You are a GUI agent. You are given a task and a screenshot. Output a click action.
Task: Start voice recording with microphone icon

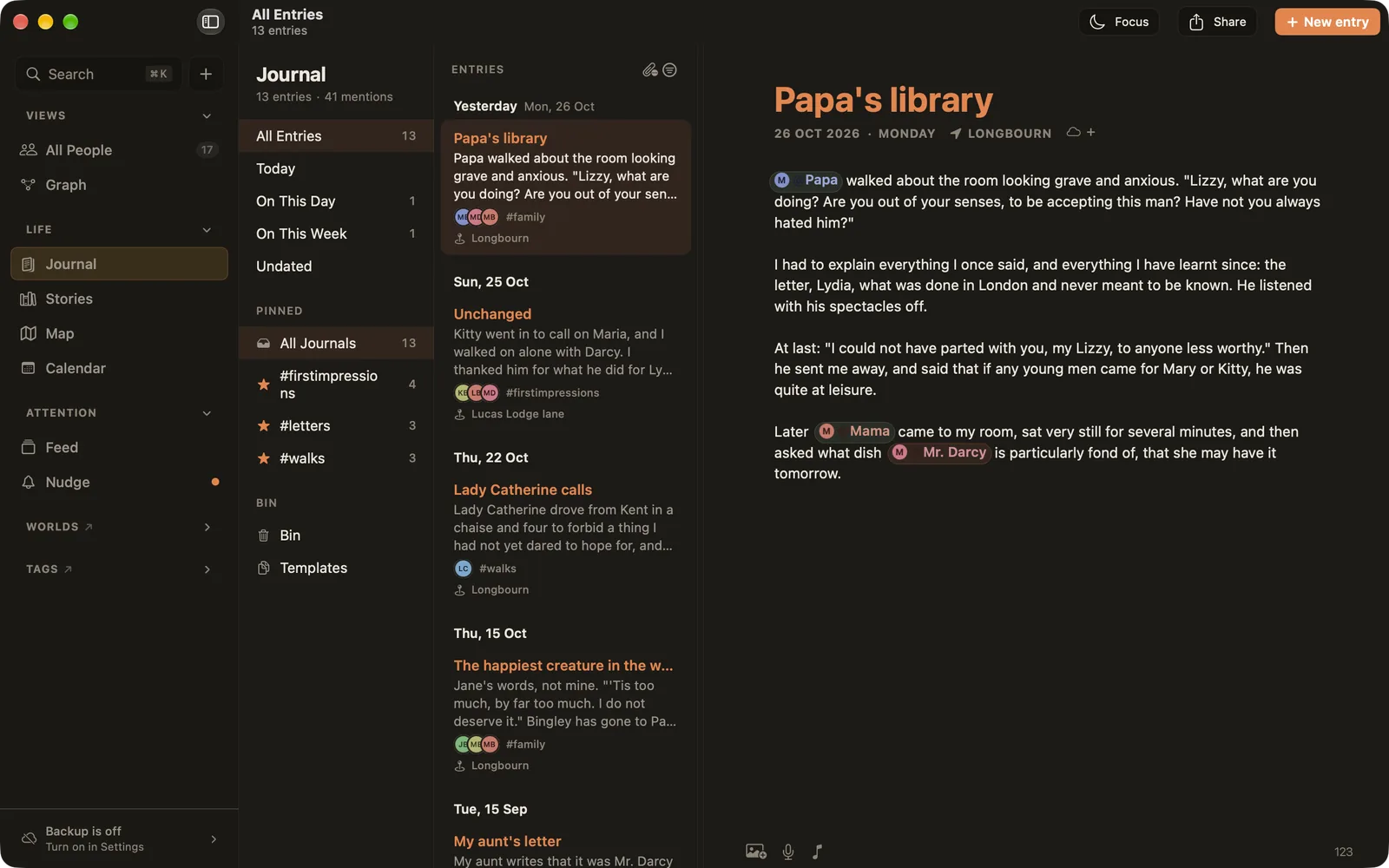point(788,852)
